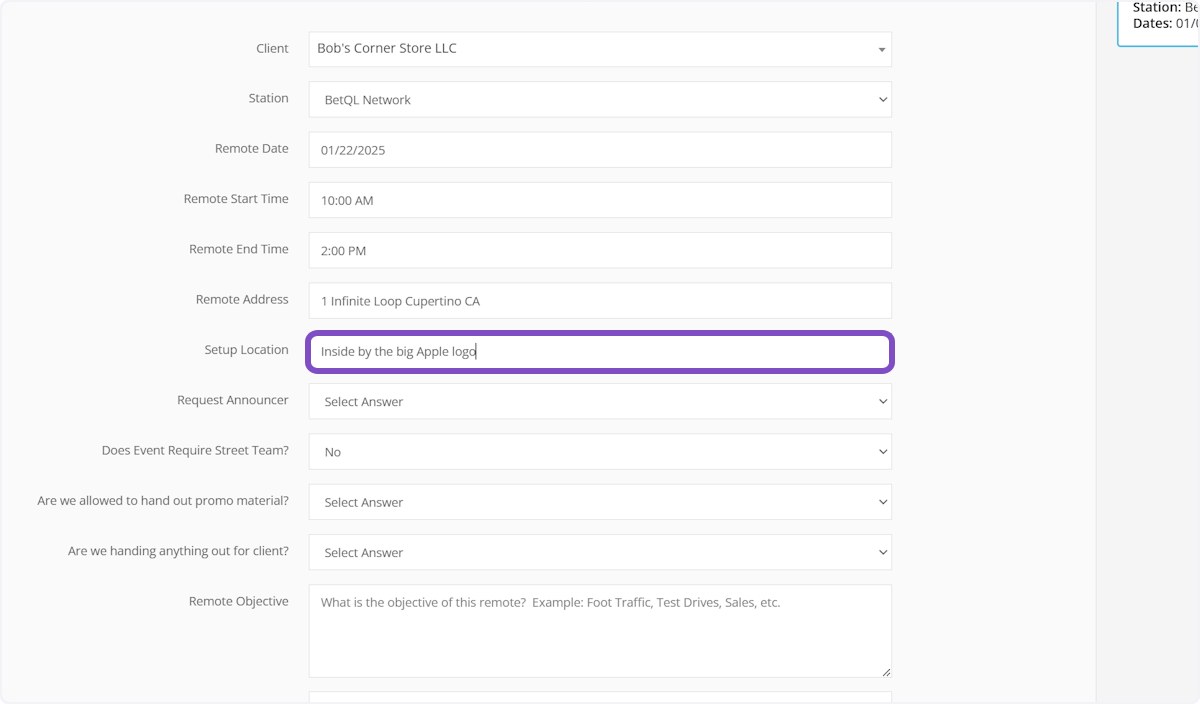Focus the Remote End Time field
Screen dimensions: 1200x704
pyautogui.click(x=599, y=250)
